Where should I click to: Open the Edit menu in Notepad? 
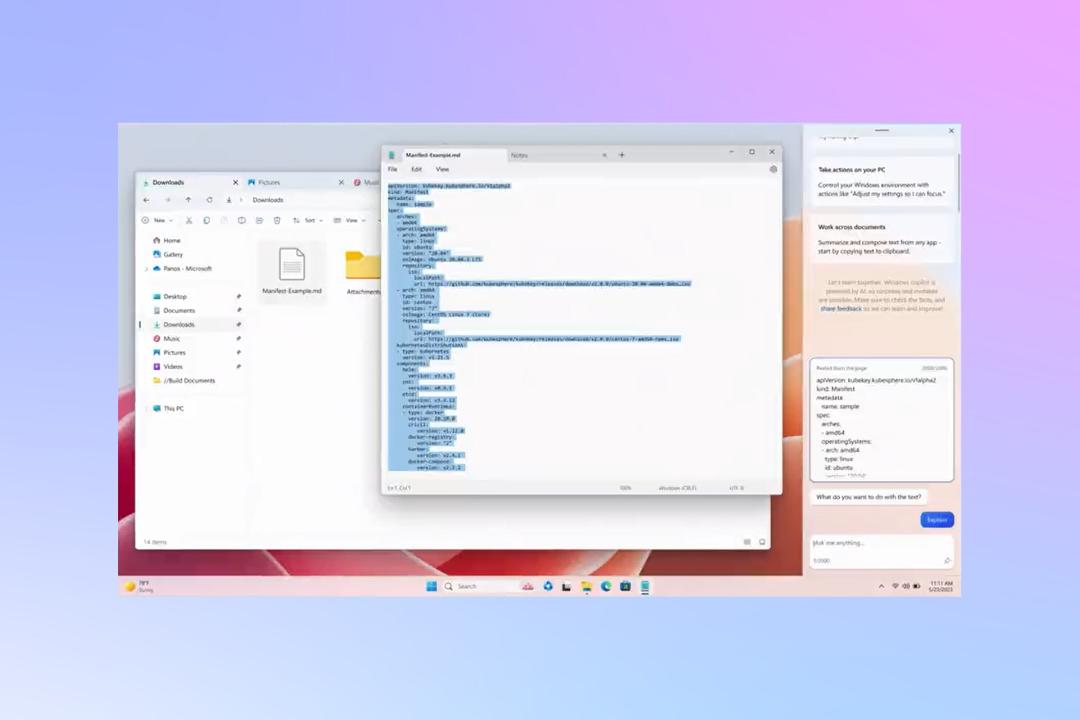click(x=416, y=169)
